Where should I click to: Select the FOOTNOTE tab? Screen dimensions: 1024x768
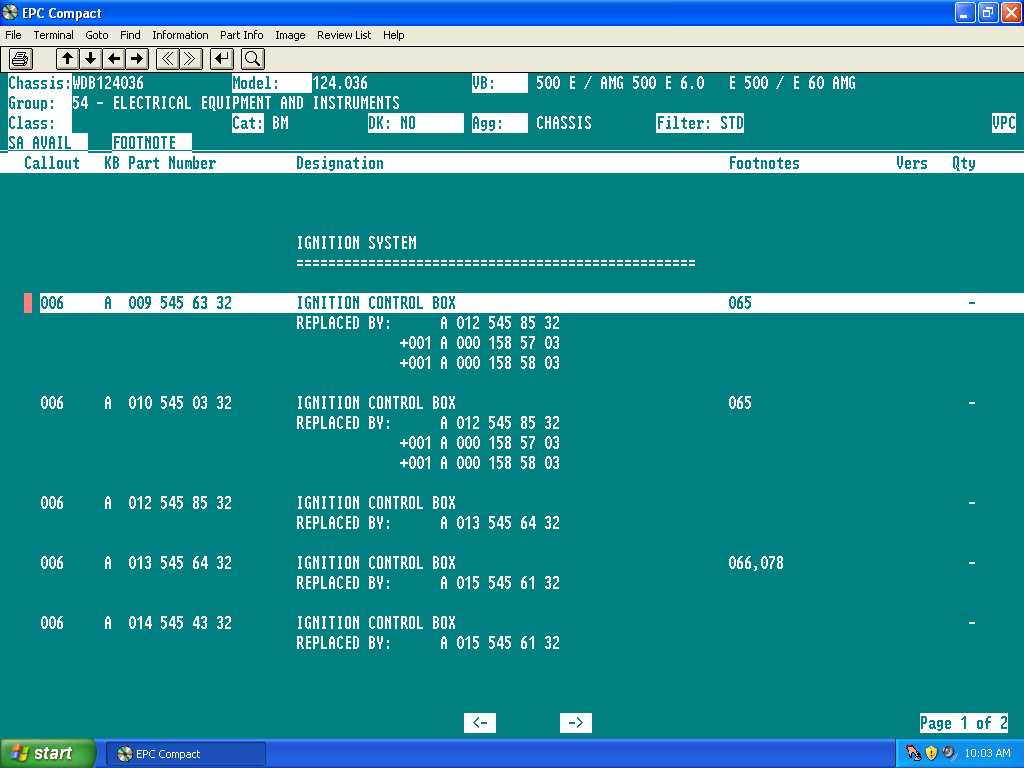point(144,143)
